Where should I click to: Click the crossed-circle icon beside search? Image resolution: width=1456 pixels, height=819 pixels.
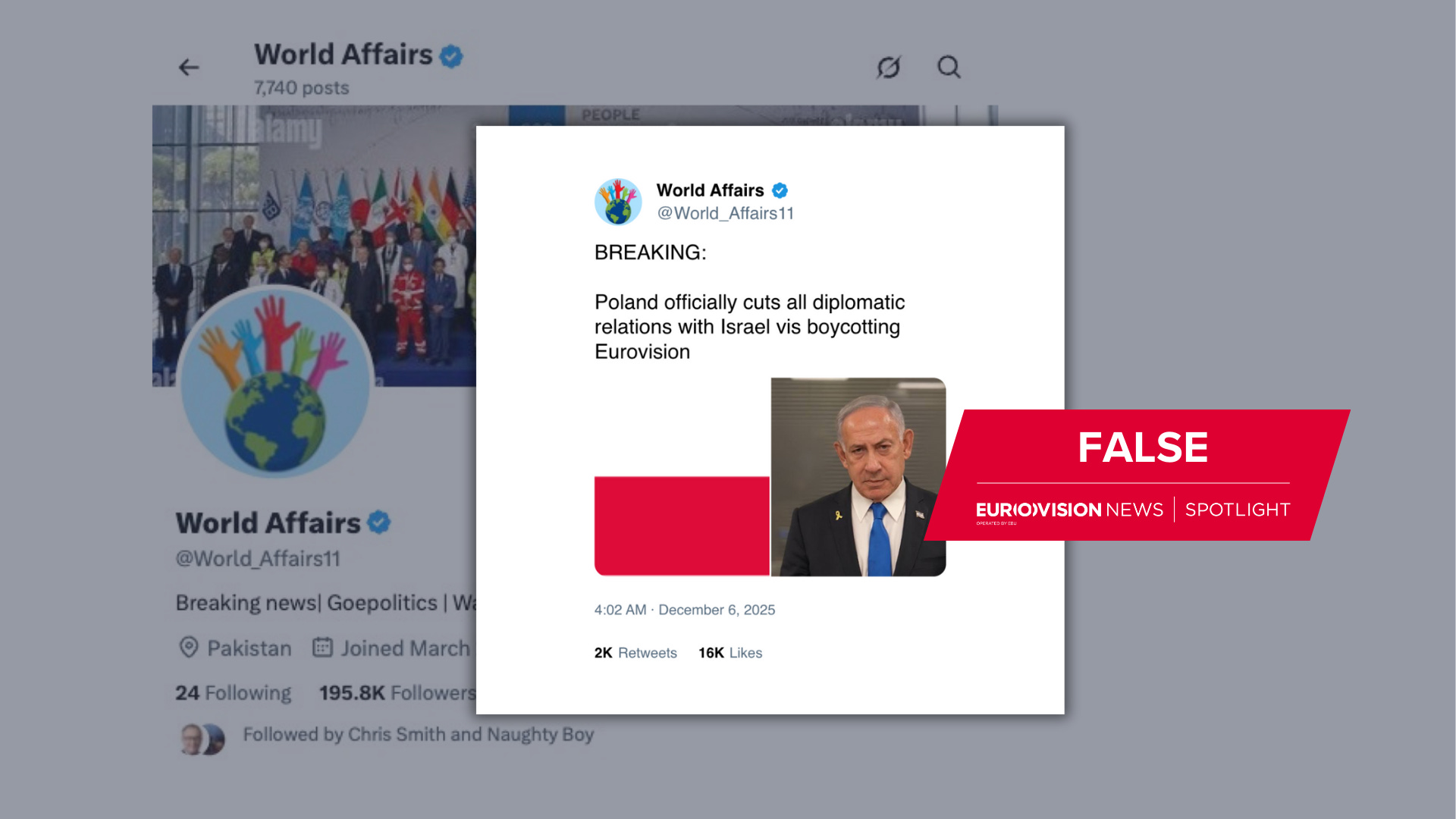(x=889, y=67)
